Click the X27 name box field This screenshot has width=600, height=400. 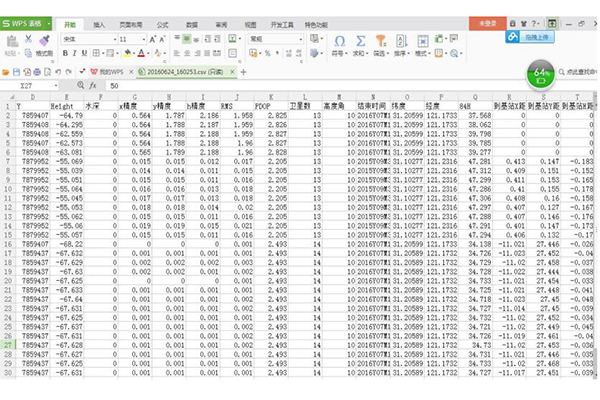(x=30, y=87)
